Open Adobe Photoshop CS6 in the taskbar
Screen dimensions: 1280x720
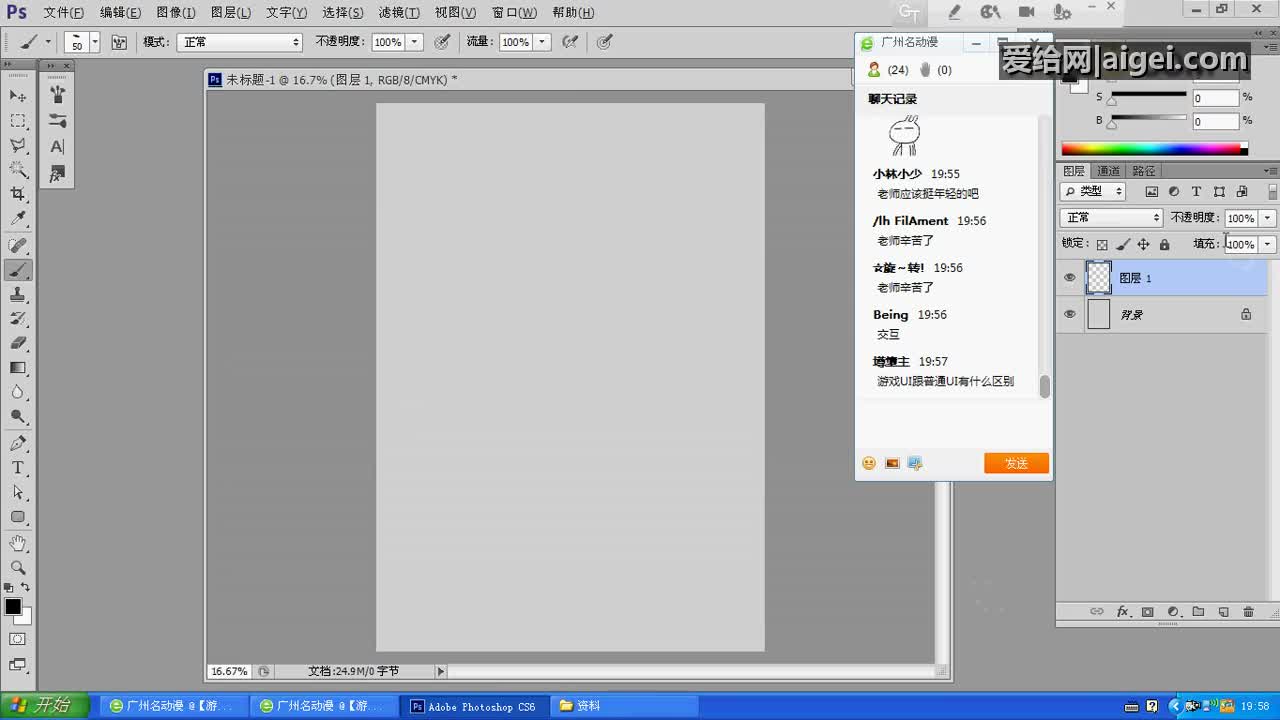pos(473,706)
